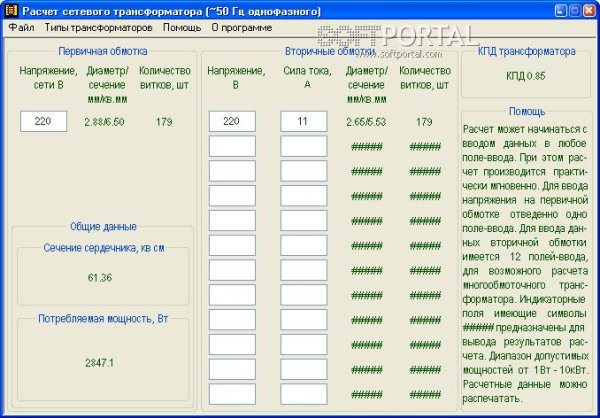Click the sixth row secondary voltage field
The width and height of the screenshot is (600, 418).
[x=232, y=245]
